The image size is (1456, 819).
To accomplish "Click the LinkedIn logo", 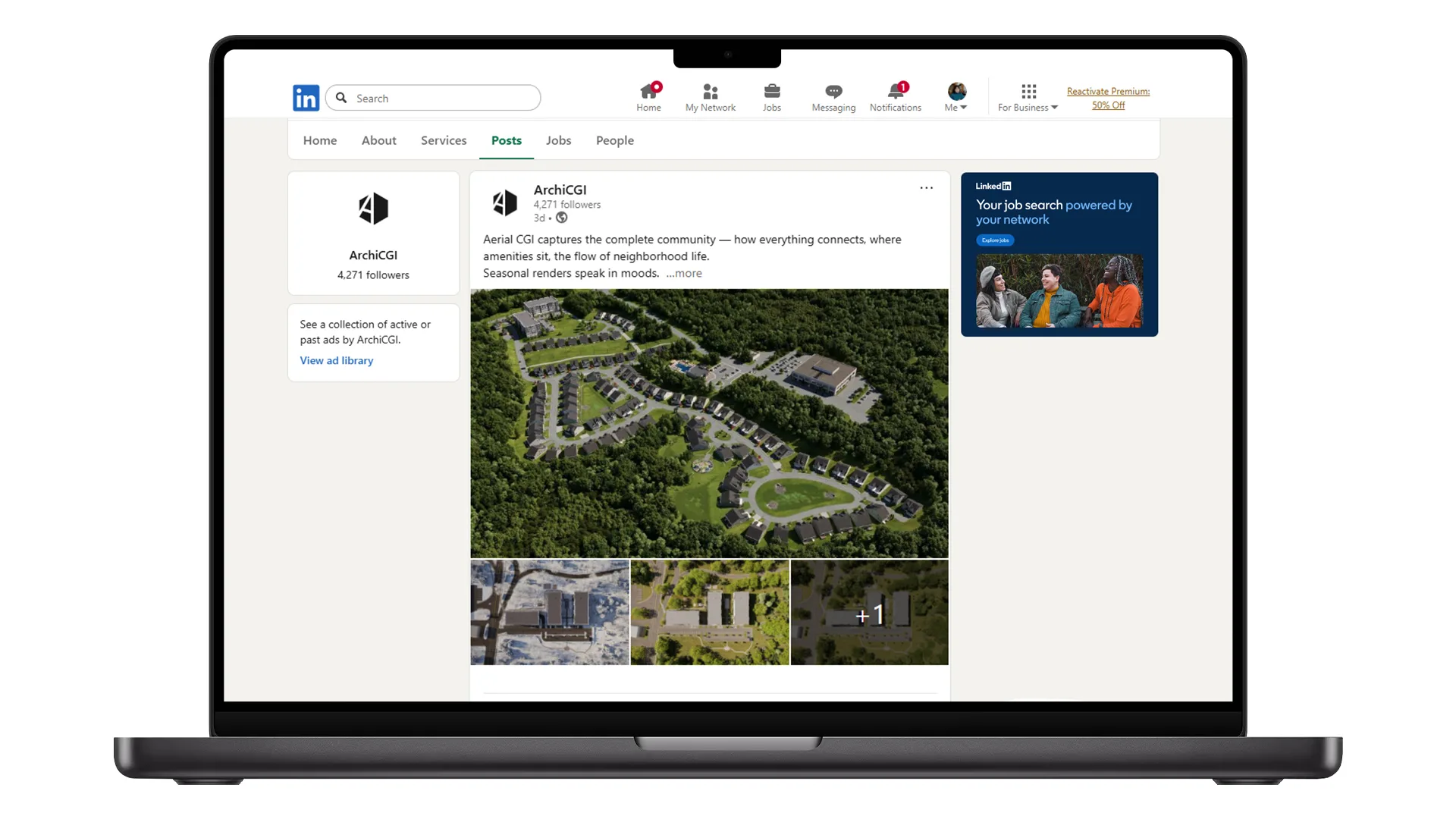I will point(306,97).
